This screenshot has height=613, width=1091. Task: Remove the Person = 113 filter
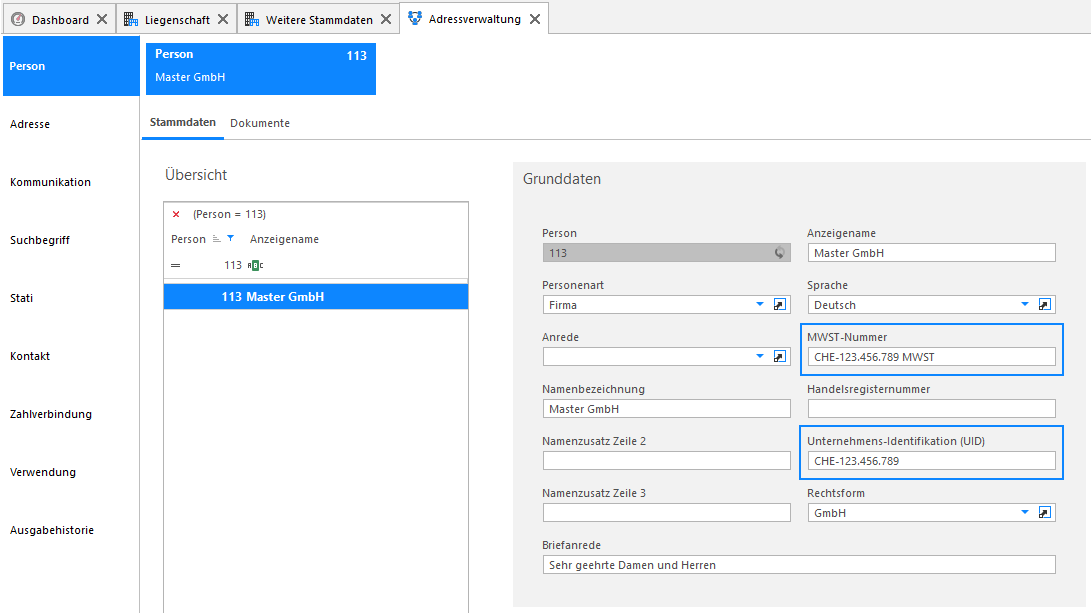pyautogui.click(x=176, y=214)
